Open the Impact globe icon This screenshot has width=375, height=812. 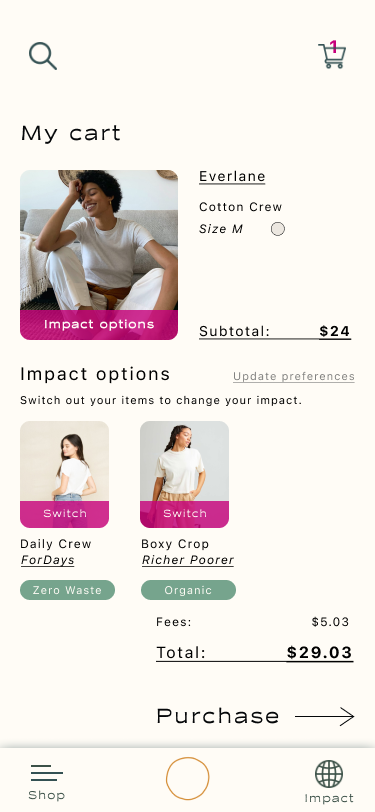point(329,774)
